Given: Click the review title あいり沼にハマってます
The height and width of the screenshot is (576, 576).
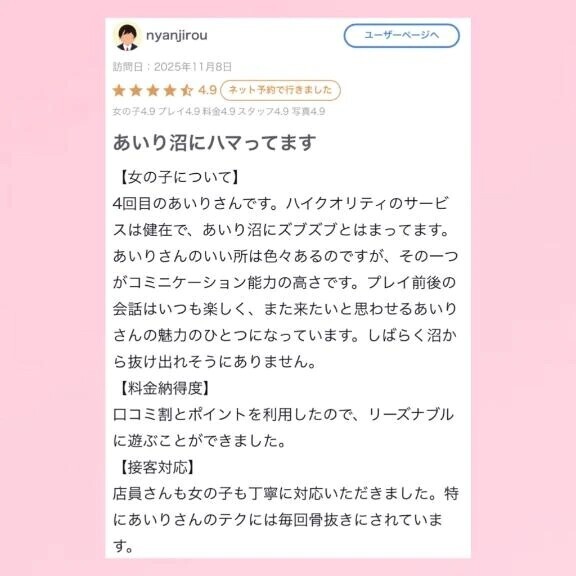Looking at the screenshot, I should (214, 143).
